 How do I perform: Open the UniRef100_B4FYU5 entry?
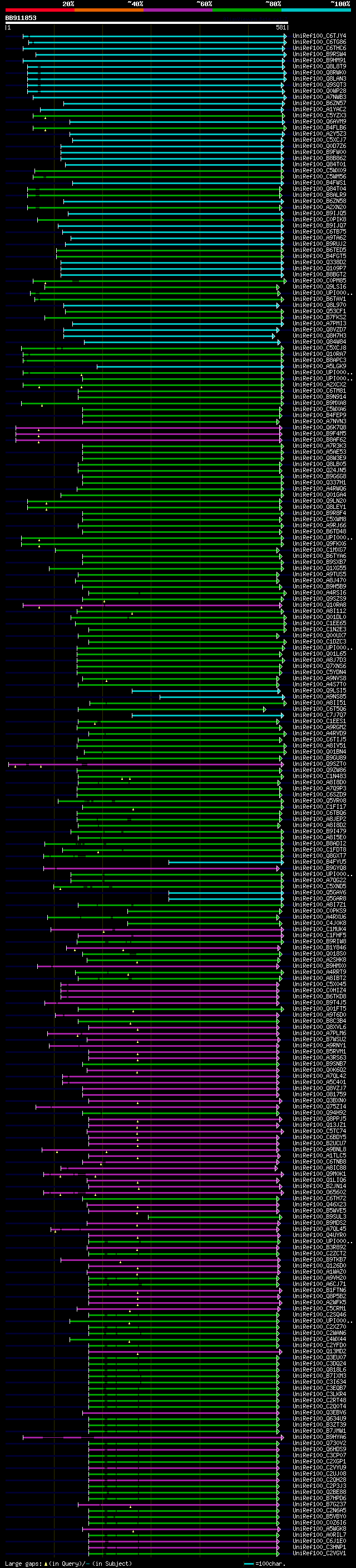click(319, 862)
